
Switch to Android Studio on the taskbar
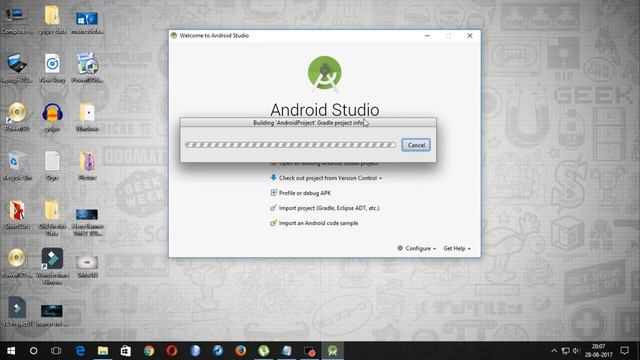pos(333,351)
